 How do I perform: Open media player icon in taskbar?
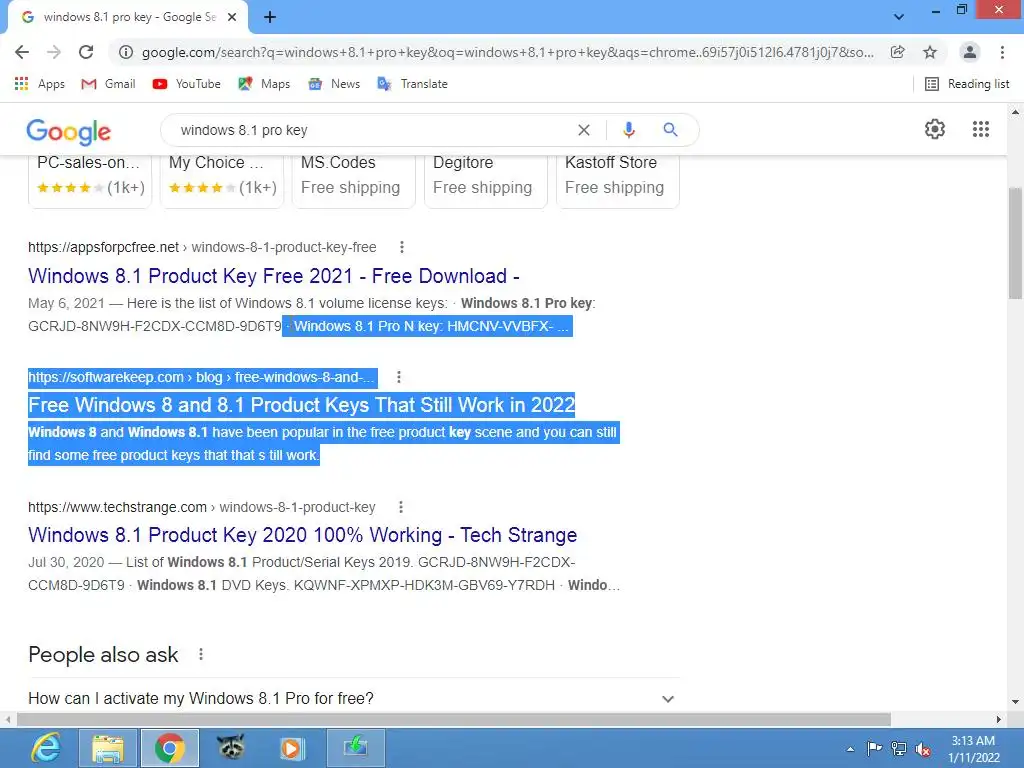[x=293, y=748]
